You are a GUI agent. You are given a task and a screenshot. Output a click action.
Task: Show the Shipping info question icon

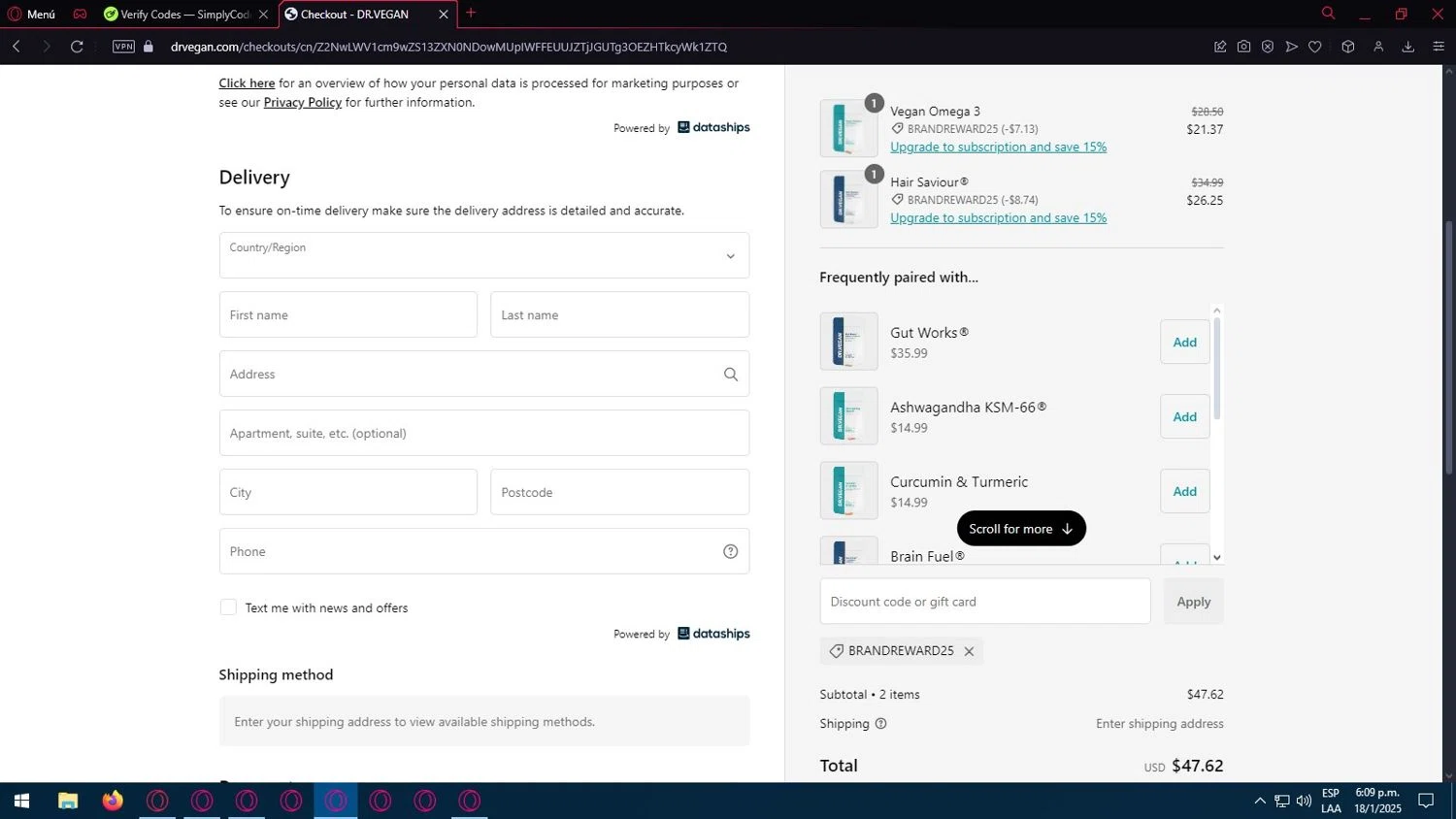881,724
